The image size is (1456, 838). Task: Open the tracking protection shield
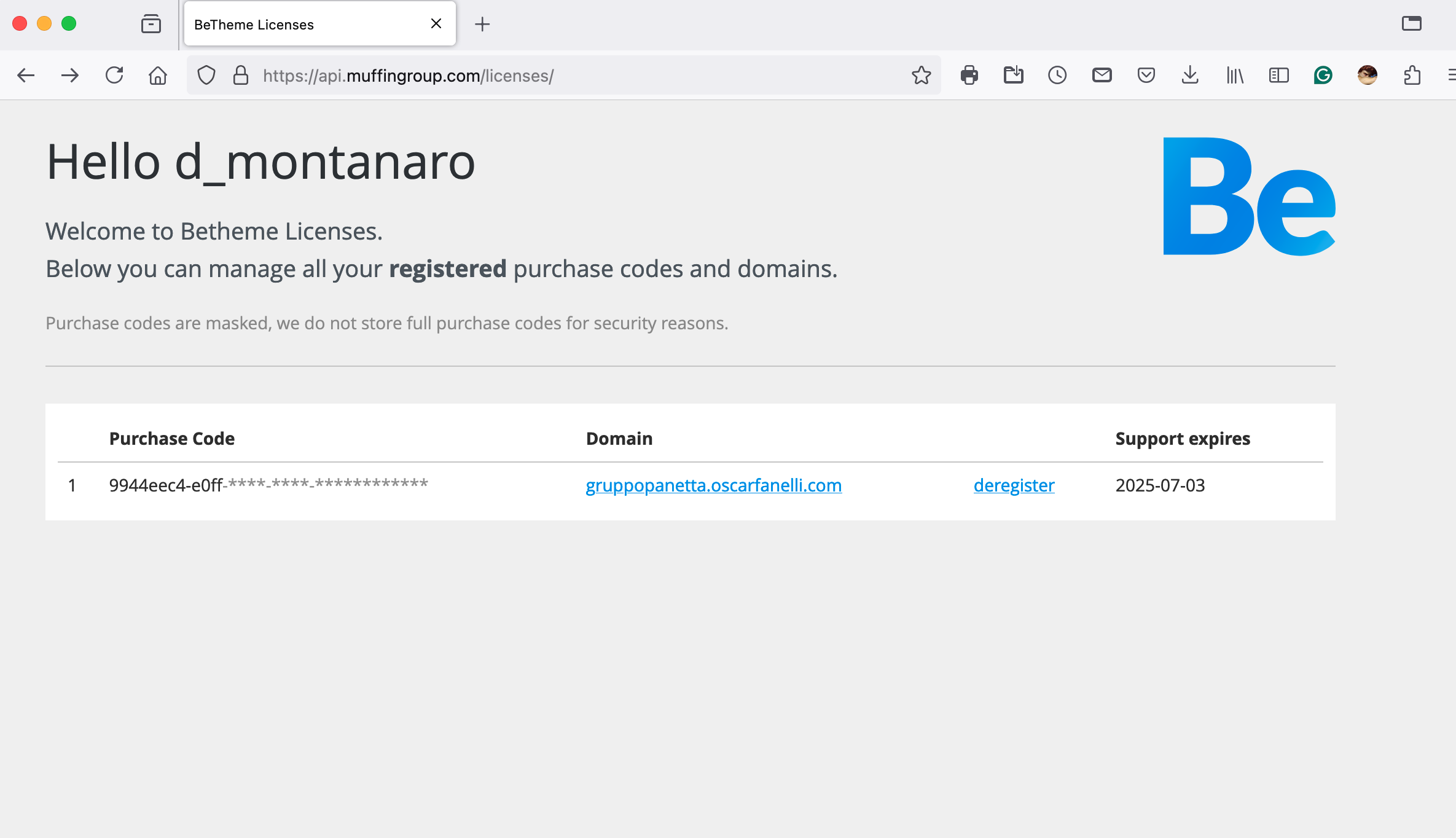click(206, 76)
